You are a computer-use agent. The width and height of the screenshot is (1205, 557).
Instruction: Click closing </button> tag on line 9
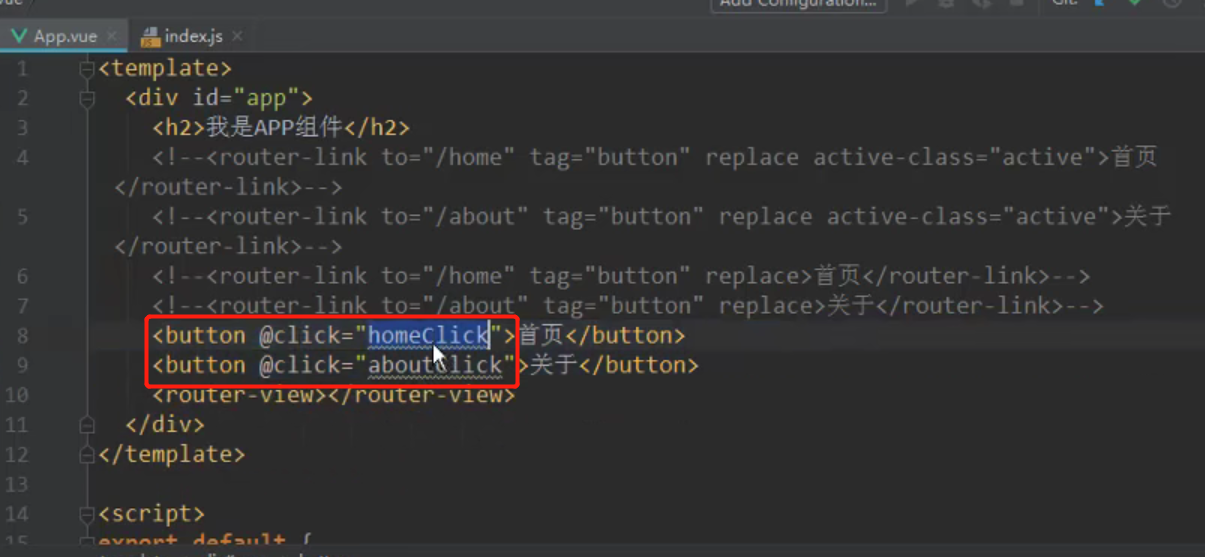point(638,365)
